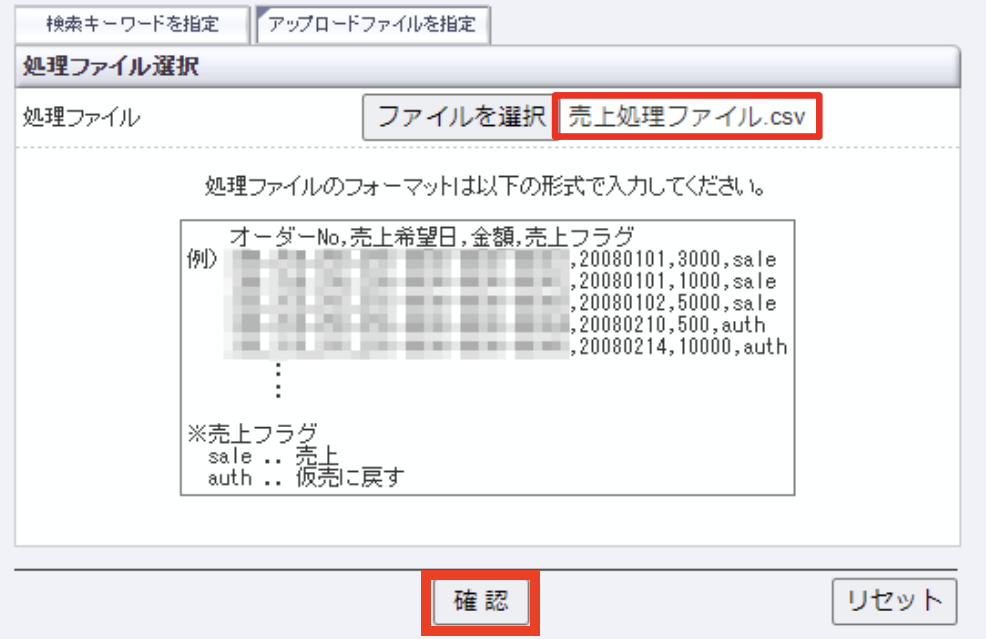Click the 処理ファイル選択 section header
The width and height of the screenshot is (986, 639).
click(487, 66)
